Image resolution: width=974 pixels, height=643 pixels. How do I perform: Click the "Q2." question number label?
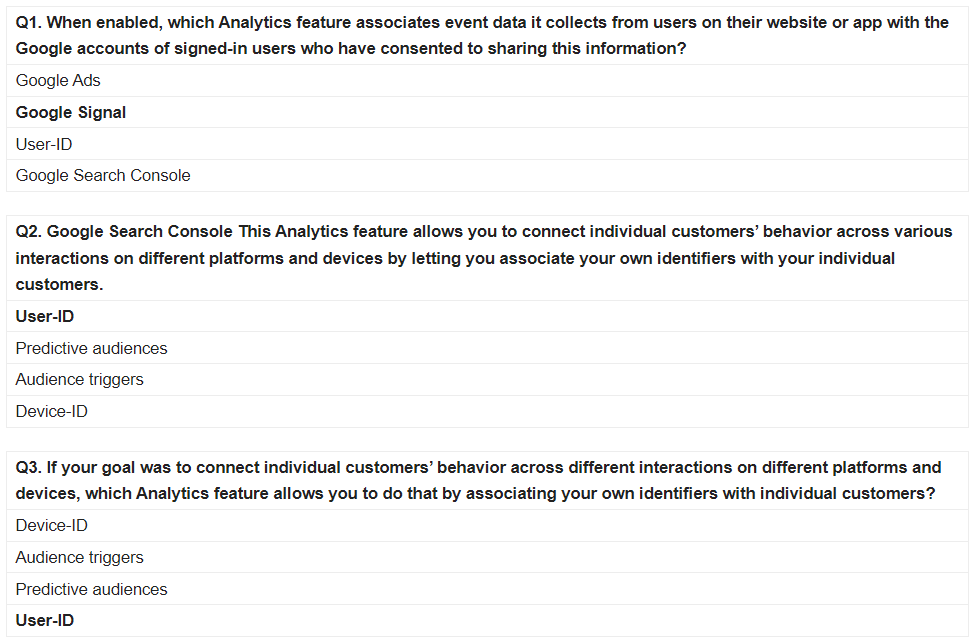click(29, 232)
